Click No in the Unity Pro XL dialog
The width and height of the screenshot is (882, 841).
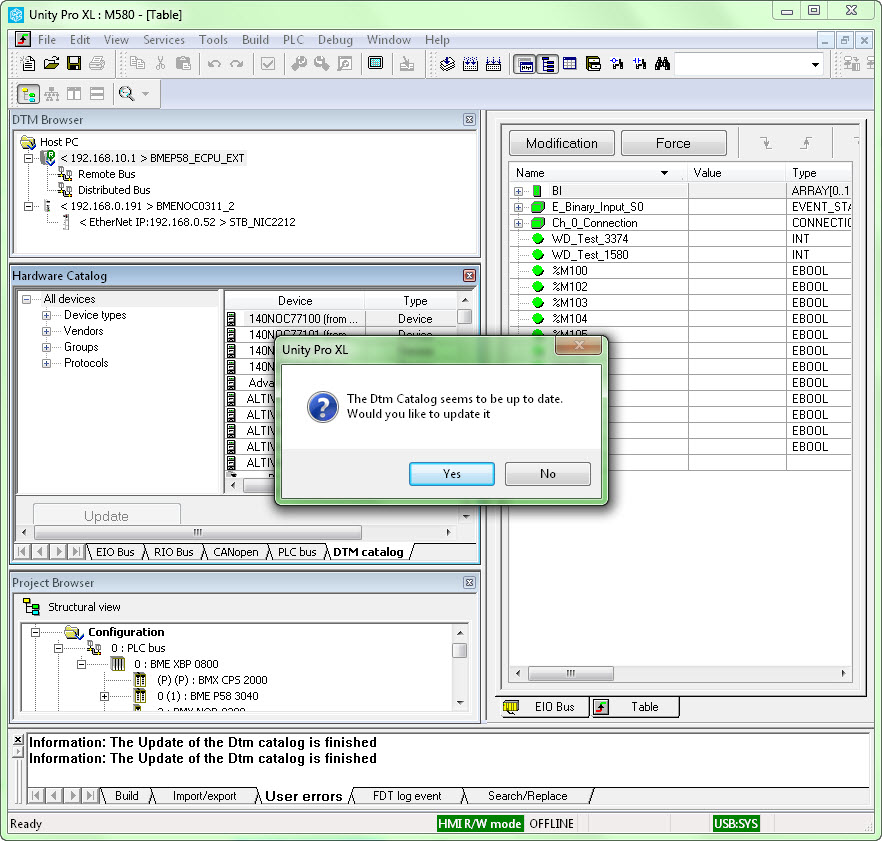[x=548, y=474]
